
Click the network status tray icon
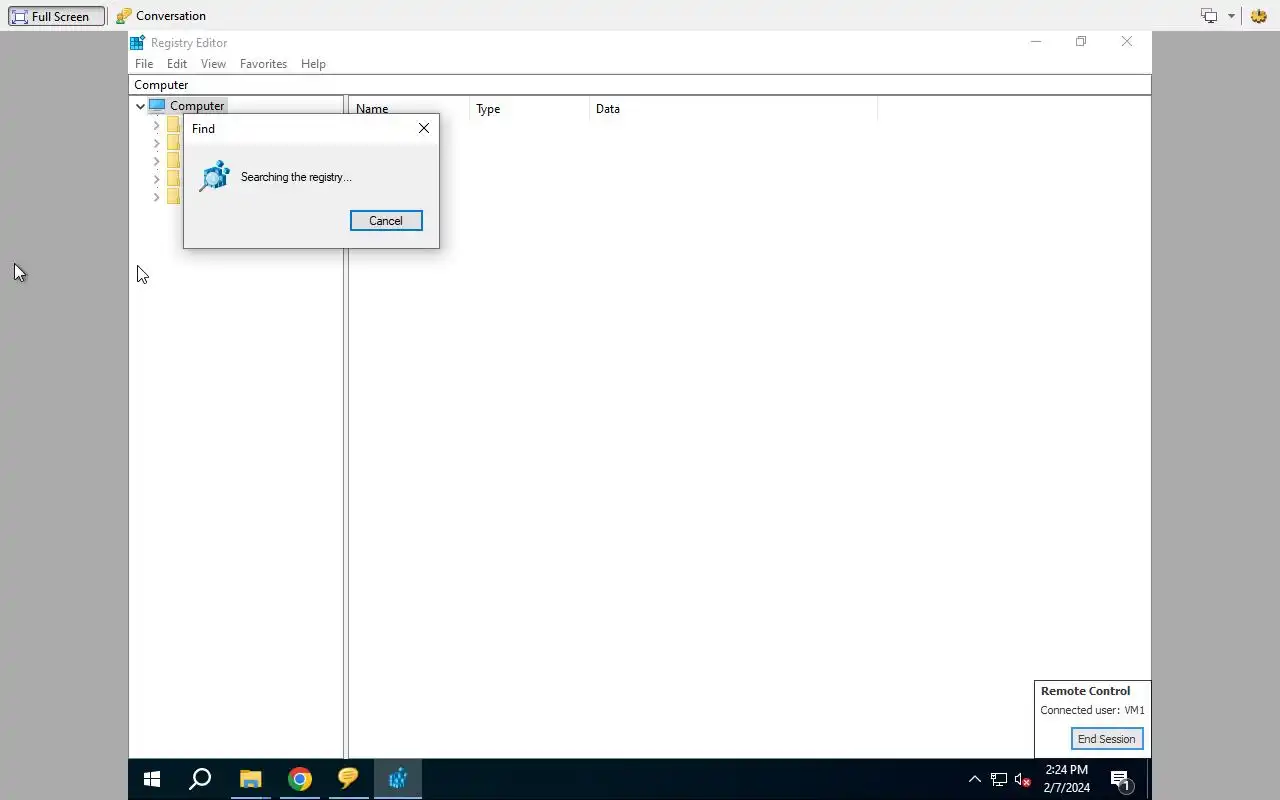999,779
